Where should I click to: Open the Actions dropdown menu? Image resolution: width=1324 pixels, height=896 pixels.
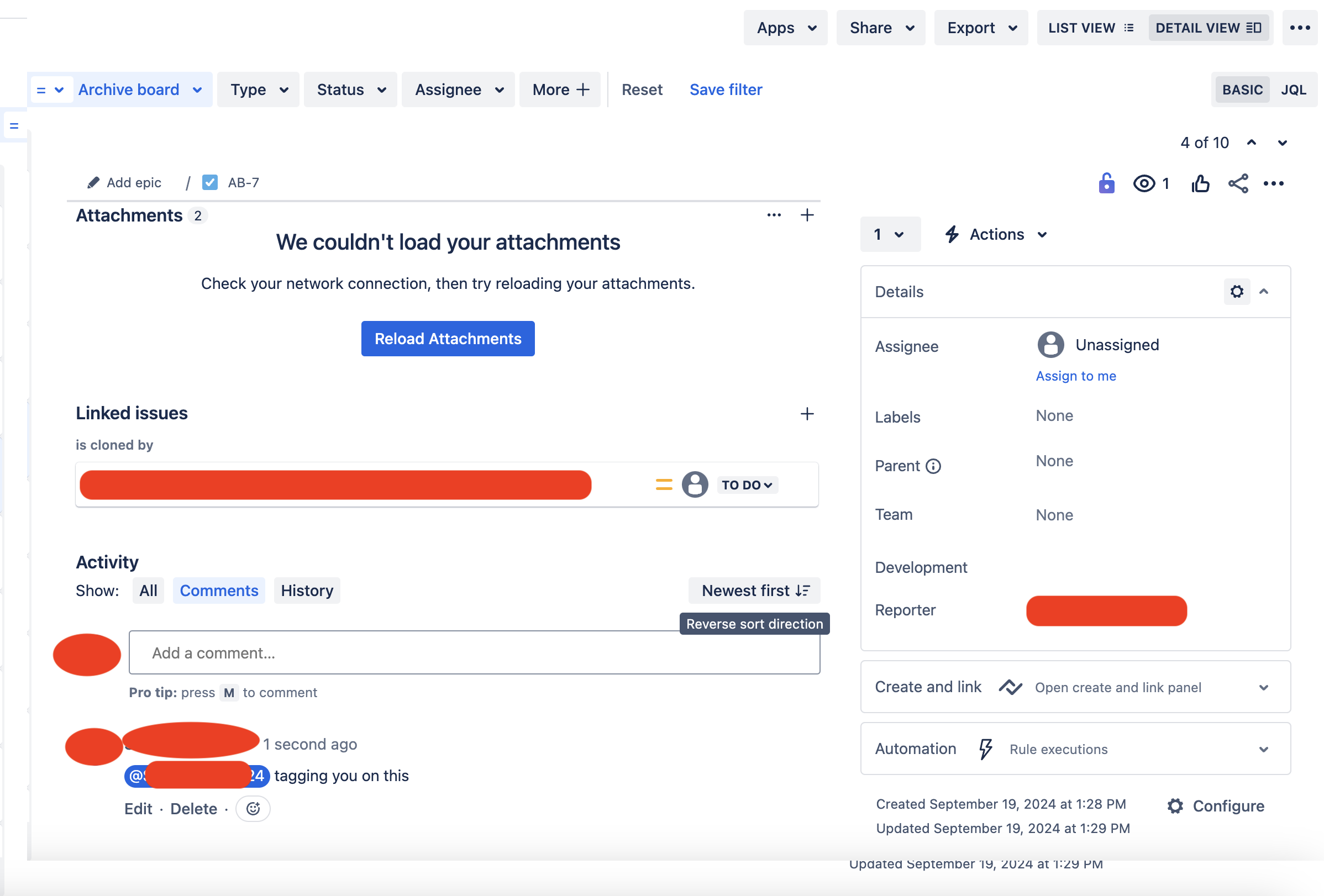pos(996,234)
